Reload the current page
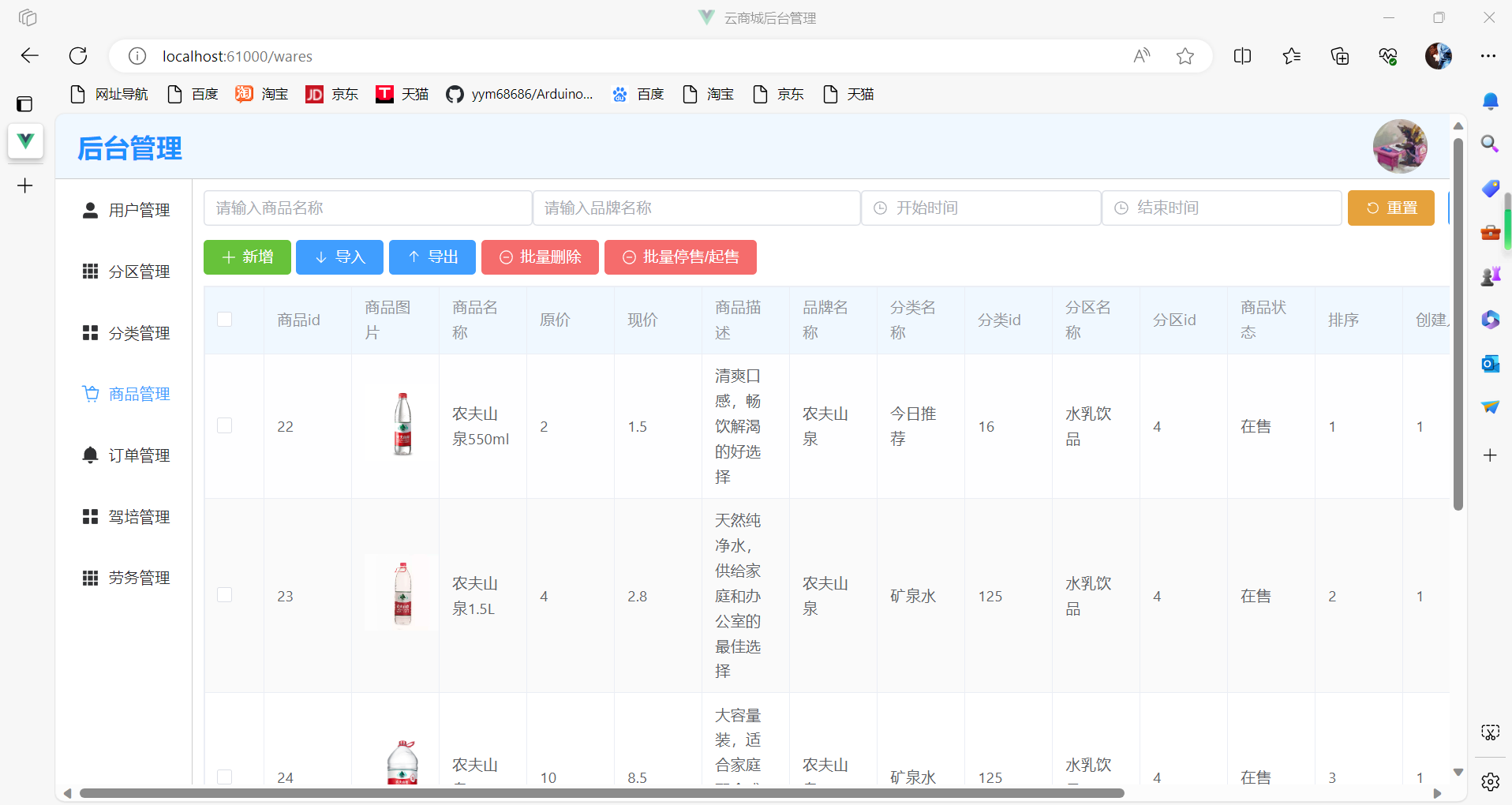This screenshot has width=1512, height=805. point(78,56)
